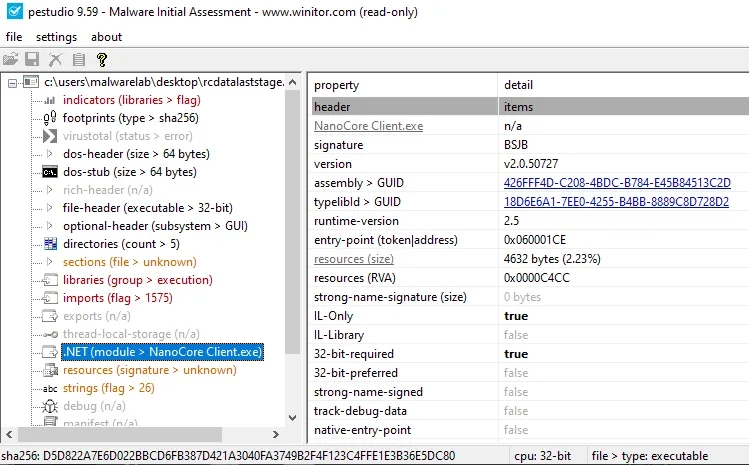Open the typelibId GUID link

click(617, 202)
